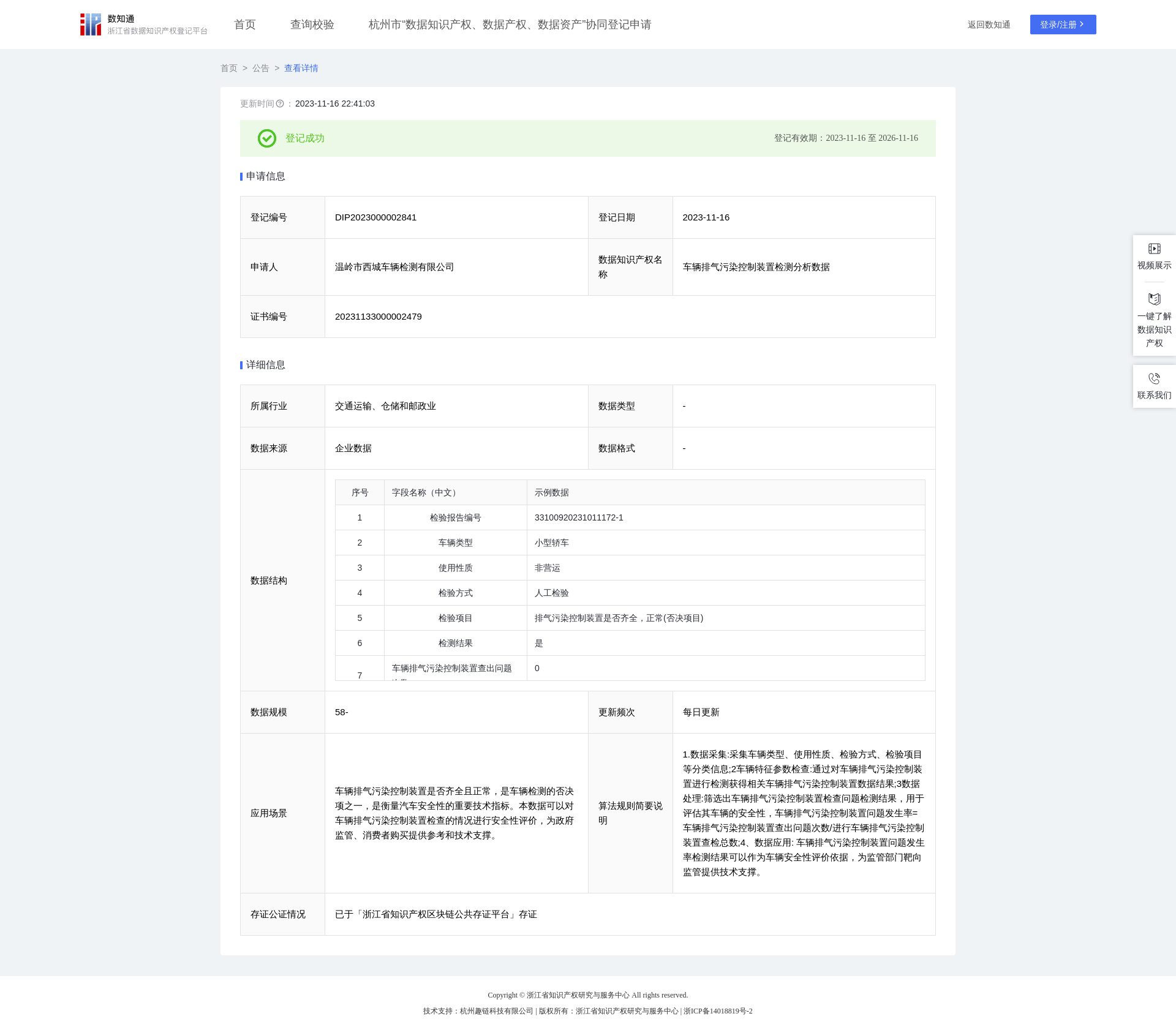Click applicant name 温岭市西城车辆检测有限公司

394,267
